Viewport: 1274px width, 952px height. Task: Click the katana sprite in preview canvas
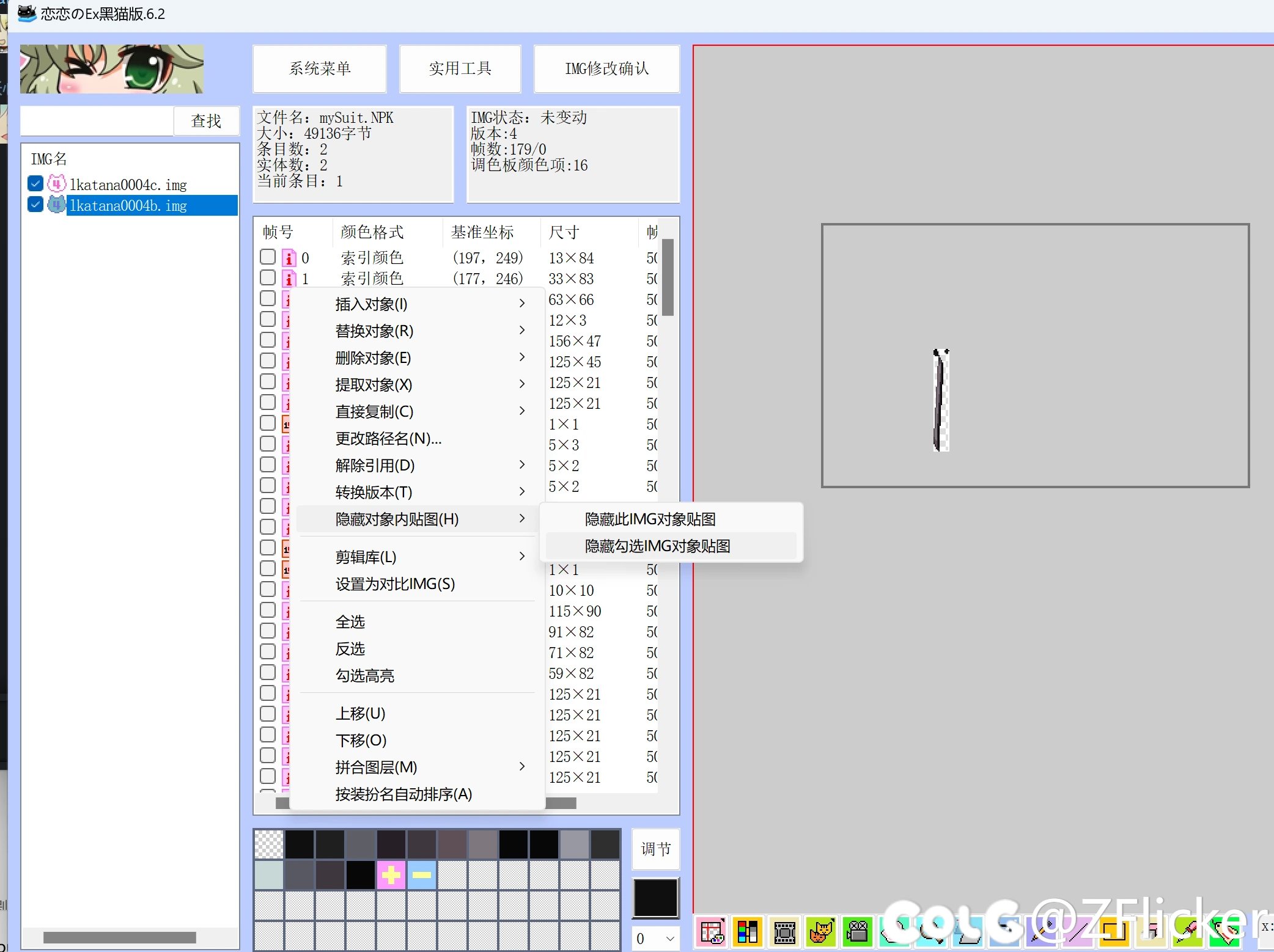tap(940, 400)
